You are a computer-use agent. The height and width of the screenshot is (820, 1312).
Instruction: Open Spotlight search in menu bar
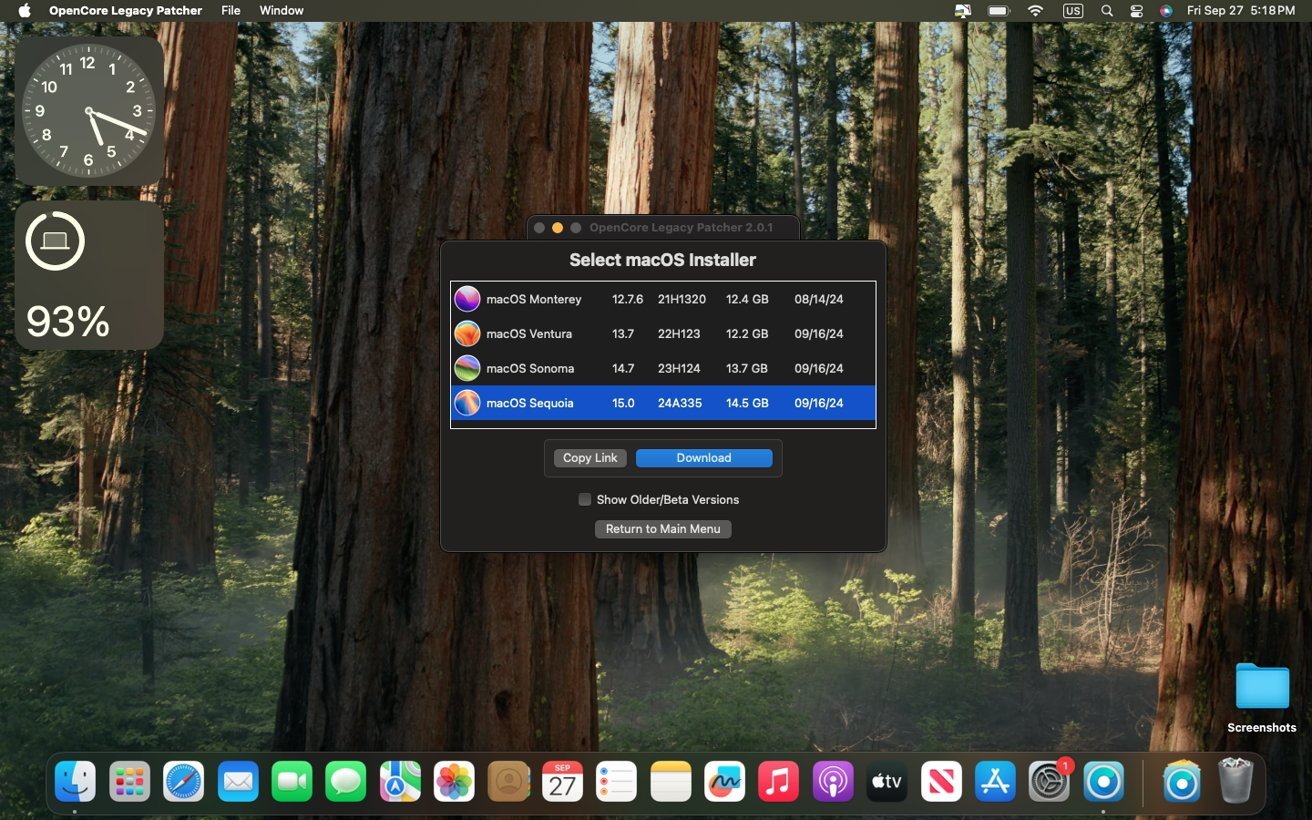pyautogui.click(x=1106, y=10)
